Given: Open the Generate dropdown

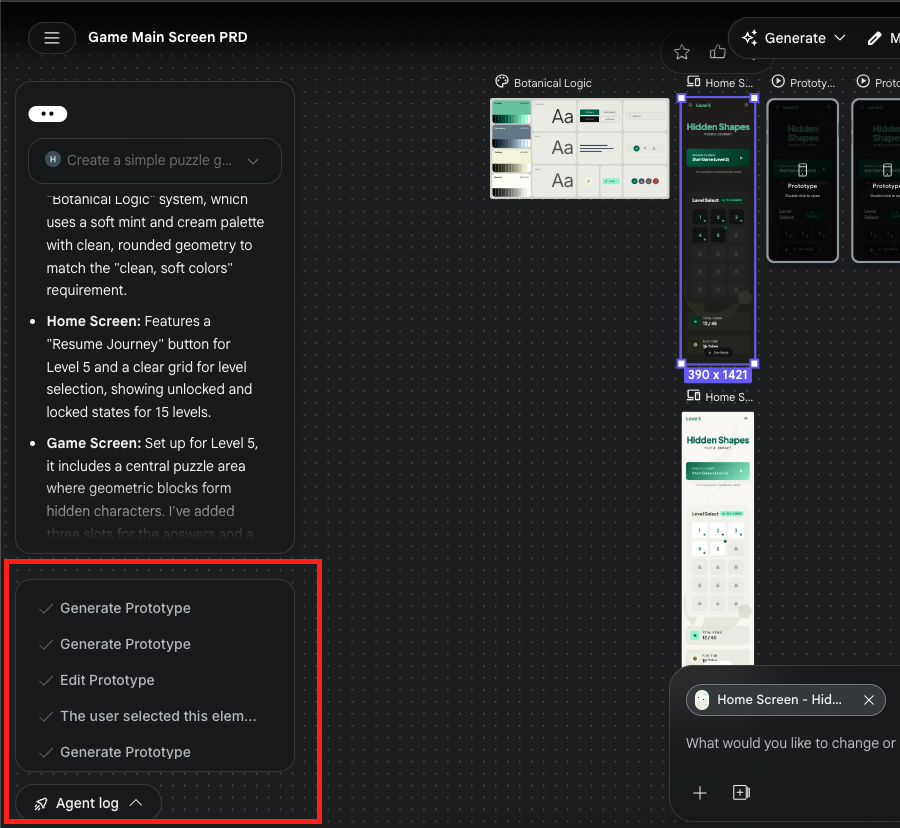Looking at the screenshot, I should point(795,38).
